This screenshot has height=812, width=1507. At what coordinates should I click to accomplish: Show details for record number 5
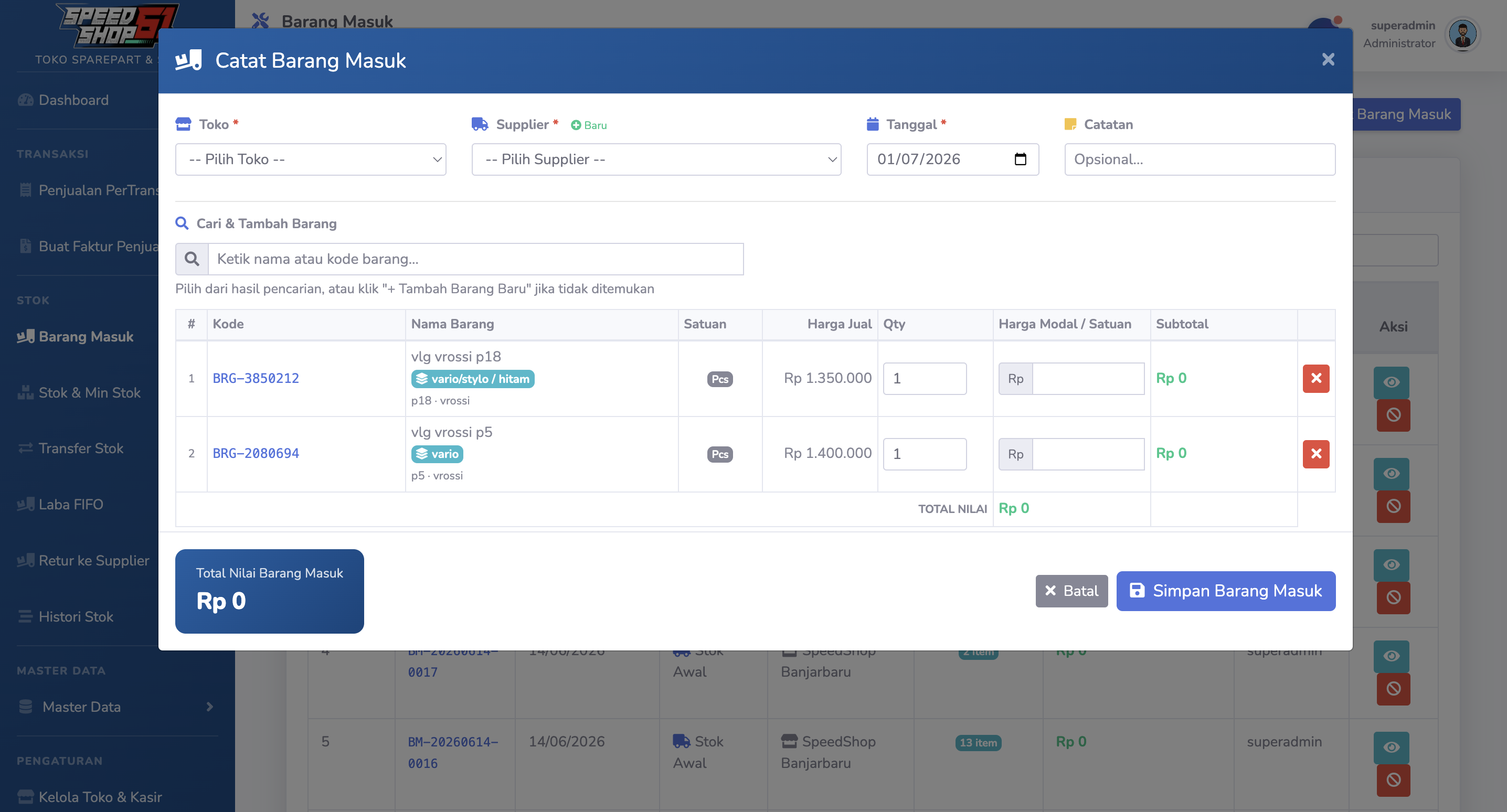(x=1391, y=747)
